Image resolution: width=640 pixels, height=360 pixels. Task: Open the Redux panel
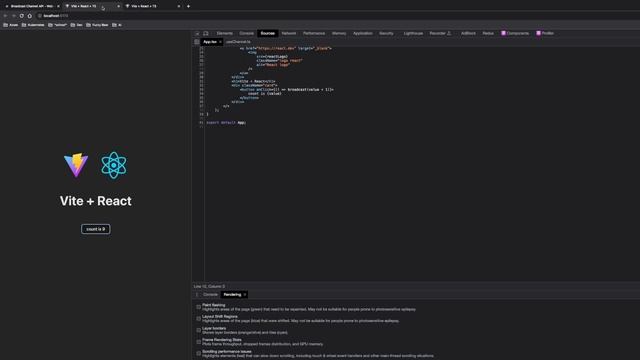[488, 33]
